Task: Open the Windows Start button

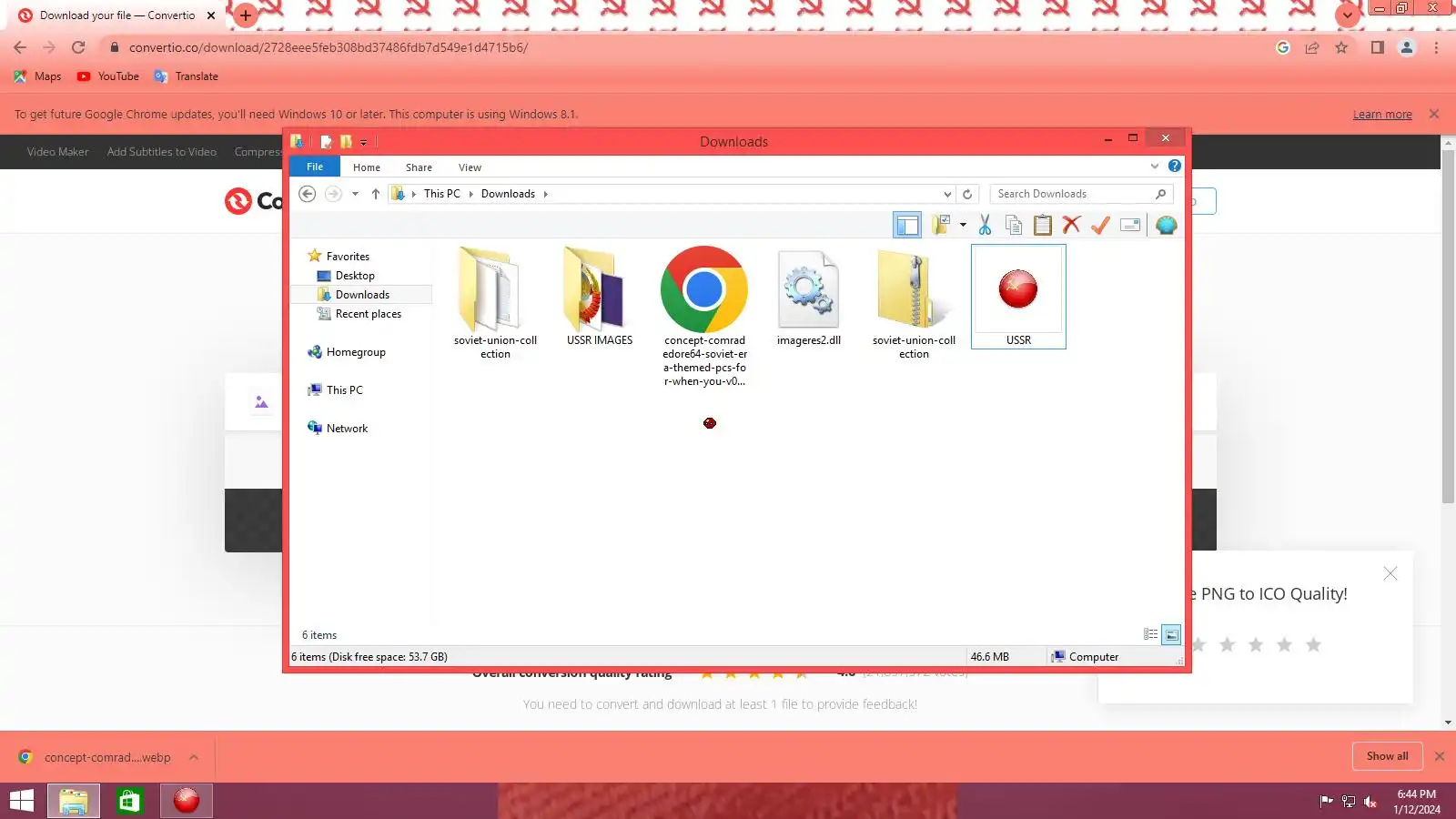Action: click(x=22, y=801)
